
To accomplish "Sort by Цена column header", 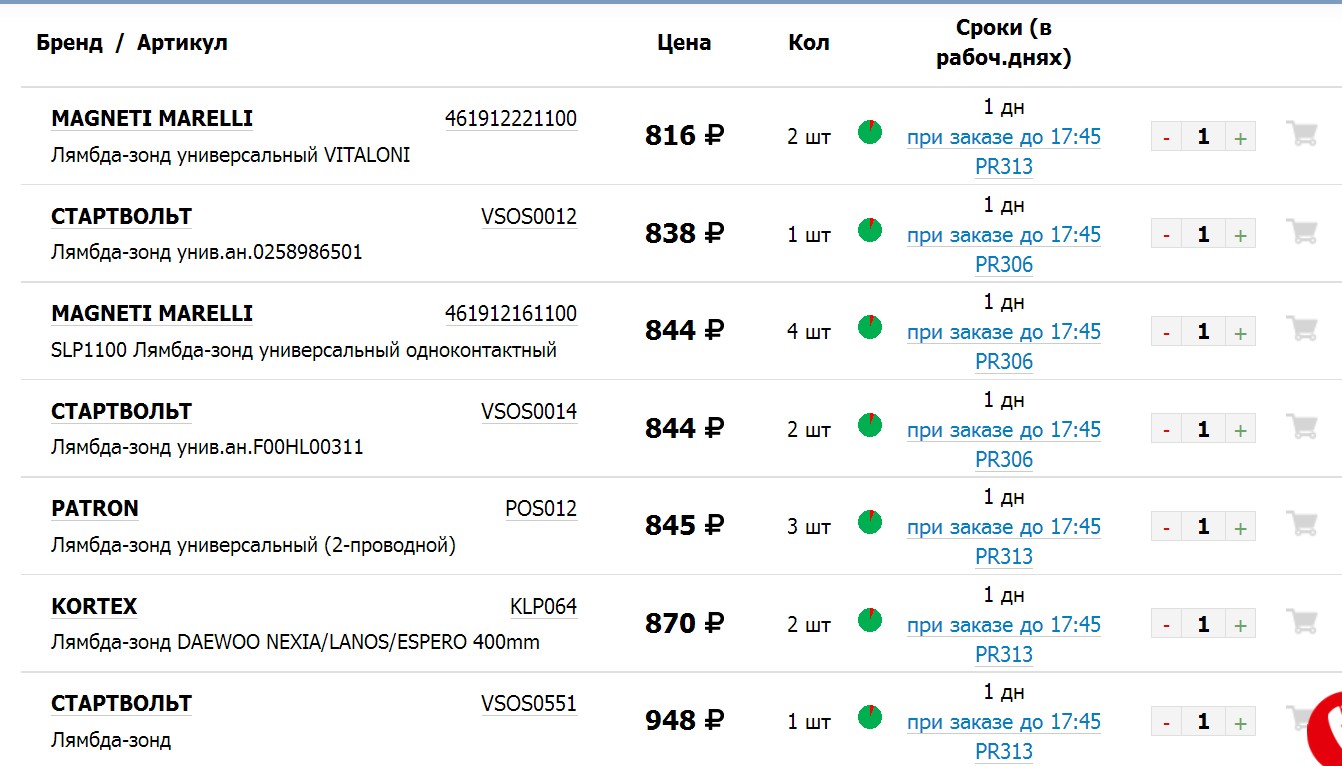I will [684, 43].
